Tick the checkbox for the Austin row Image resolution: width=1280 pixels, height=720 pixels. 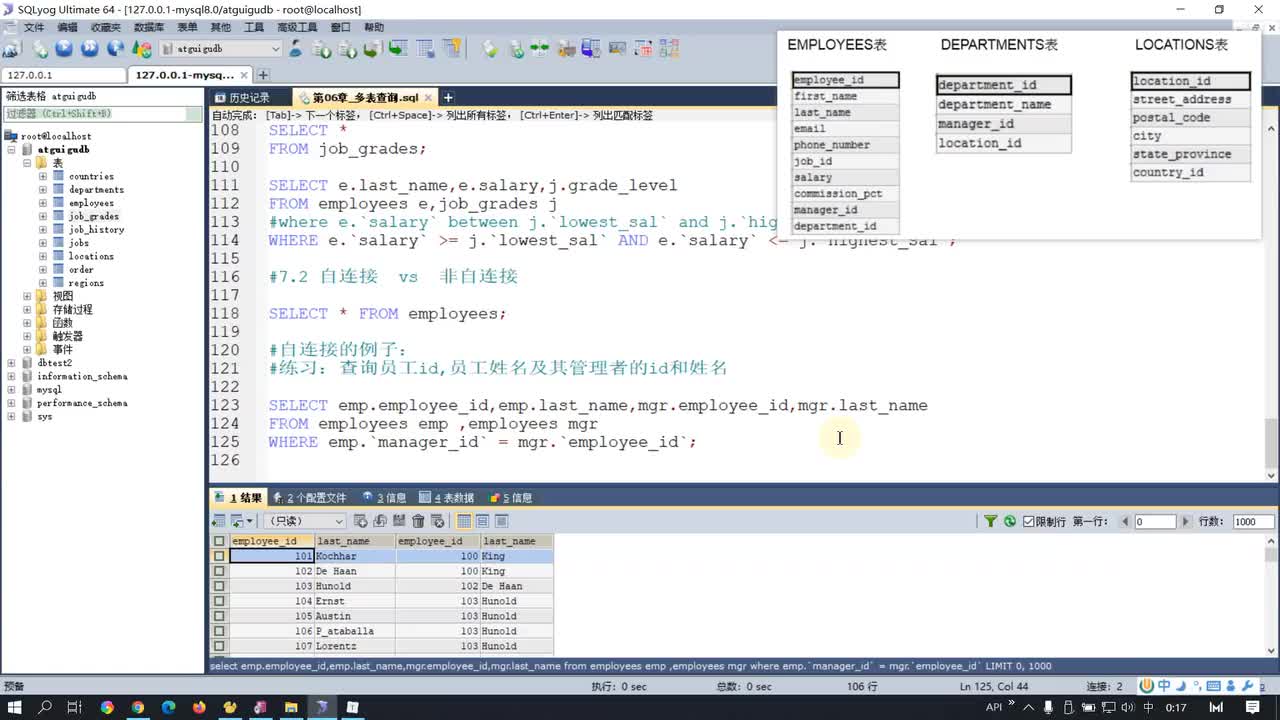(219, 616)
